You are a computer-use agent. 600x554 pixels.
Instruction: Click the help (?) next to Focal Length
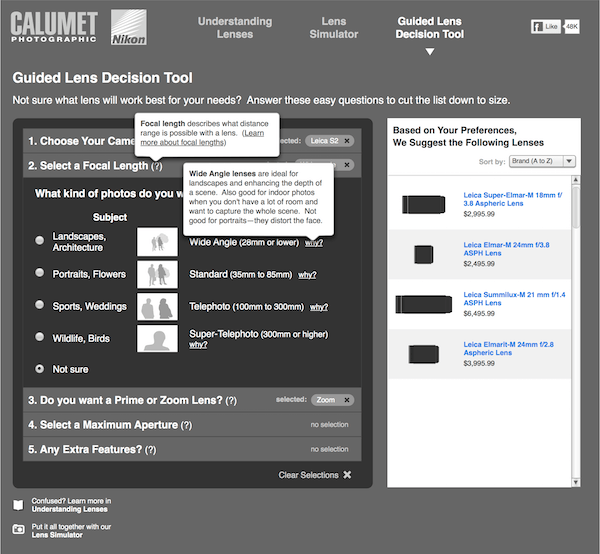tap(157, 166)
